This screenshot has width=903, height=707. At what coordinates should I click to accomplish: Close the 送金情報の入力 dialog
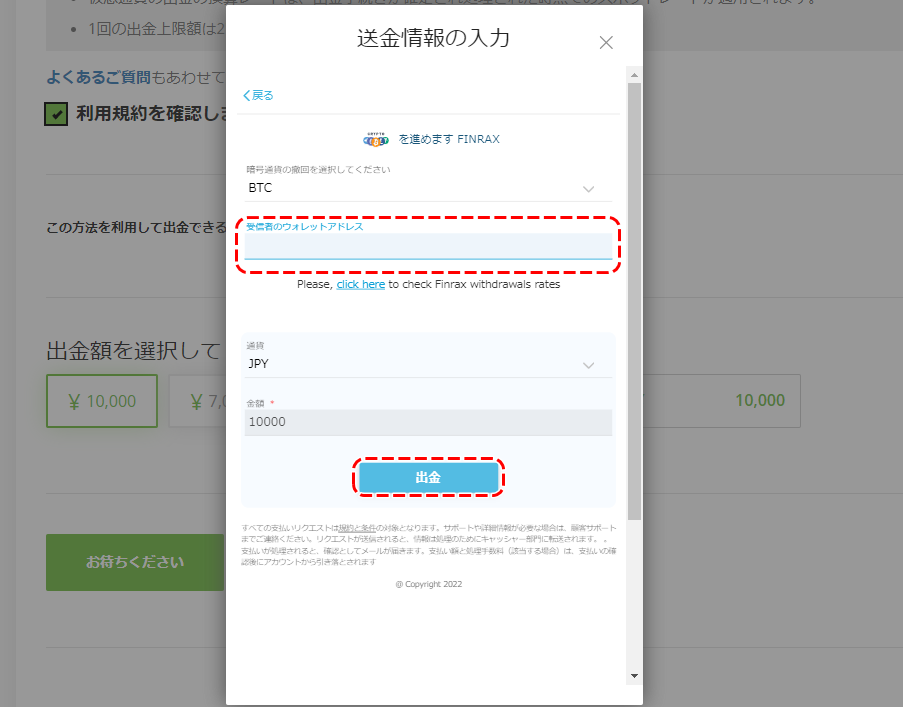point(605,43)
